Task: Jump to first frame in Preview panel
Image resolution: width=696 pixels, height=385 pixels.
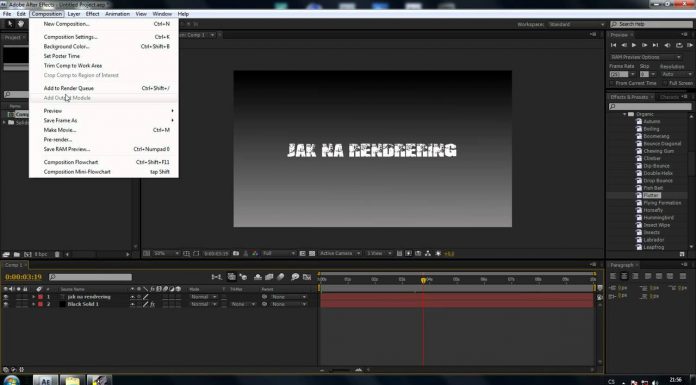Action: click(613, 45)
